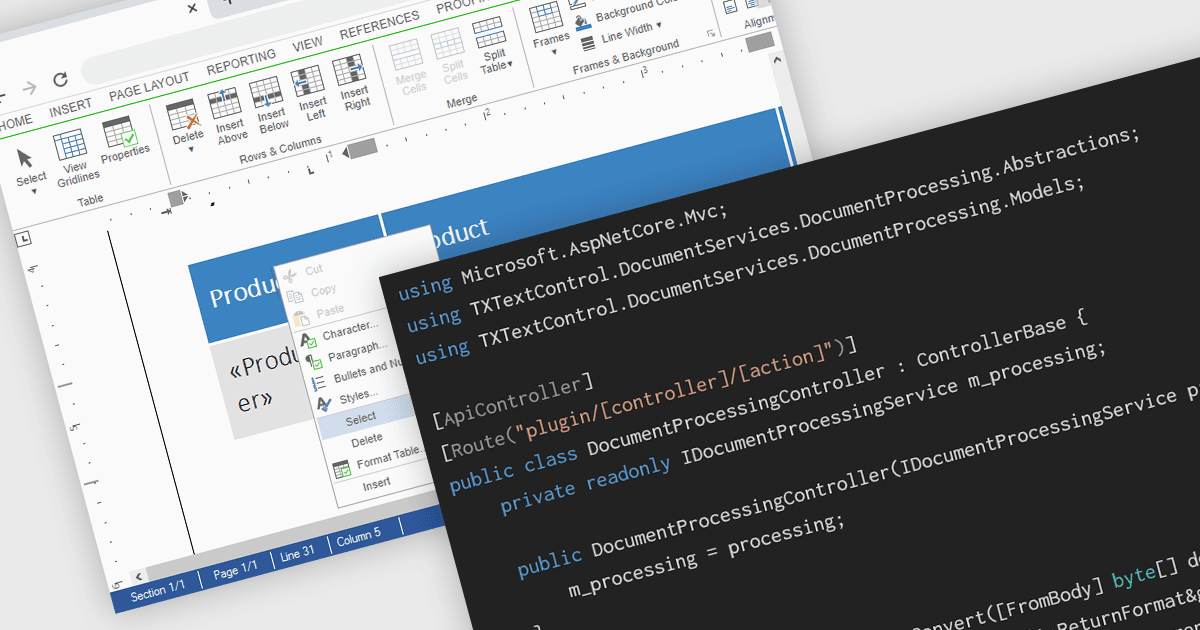
Task: Switch to the REFERENCES ribbon tab
Action: click(379, 27)
